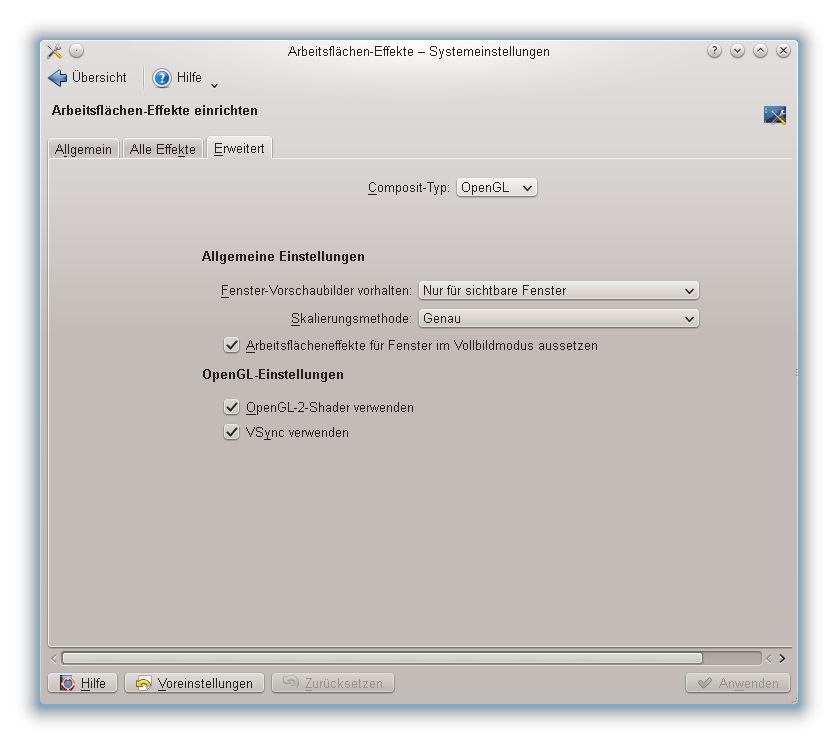Click the Voreinstellungen button
The width and height of the screenshot is (838, 744).
click(195, 683)
